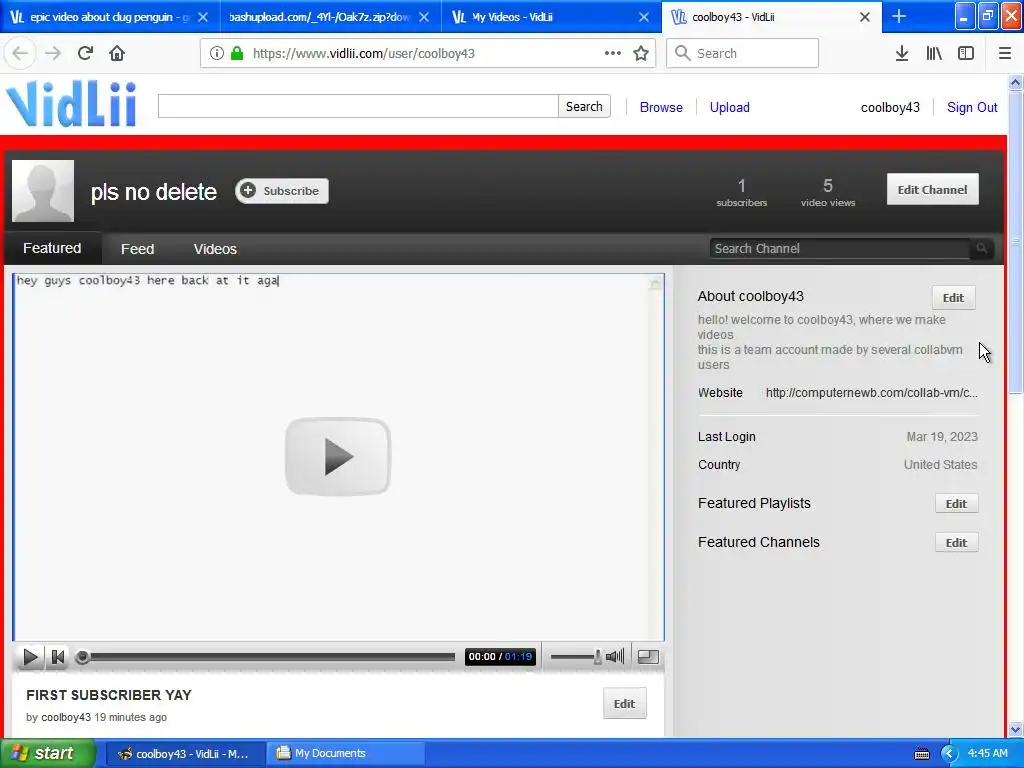The width and height of the screenshot is (1024, 768).
Task: Click the on-screen keyboard tray icon
Action: point(922,754)
